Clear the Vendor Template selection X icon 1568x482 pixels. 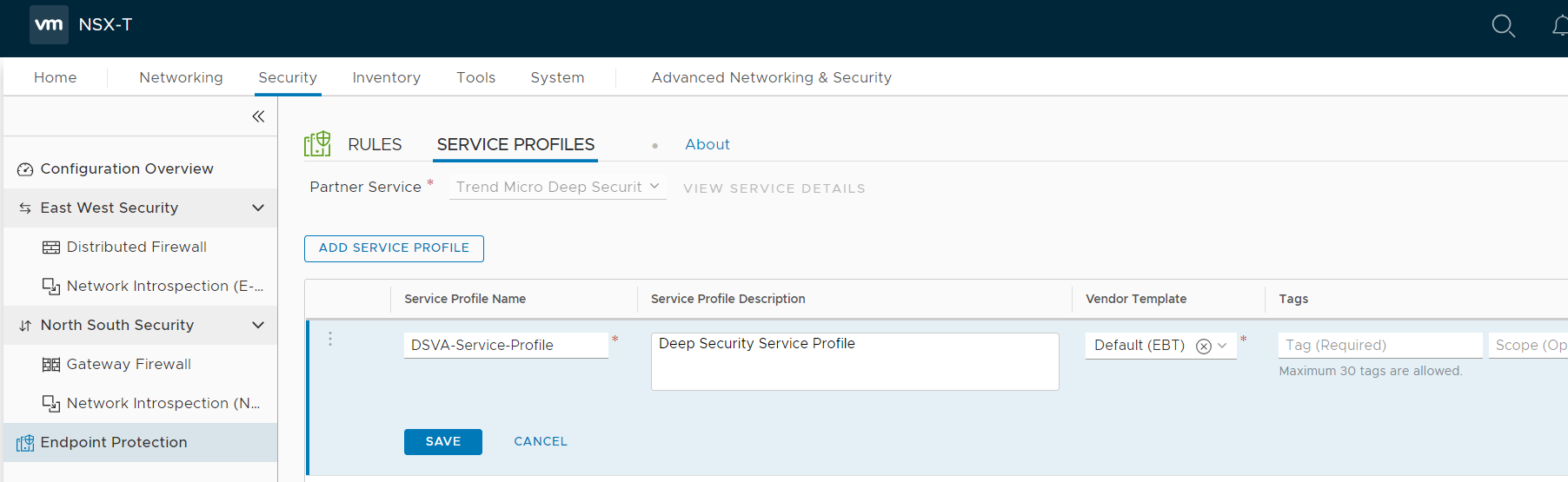[1204, 346]
